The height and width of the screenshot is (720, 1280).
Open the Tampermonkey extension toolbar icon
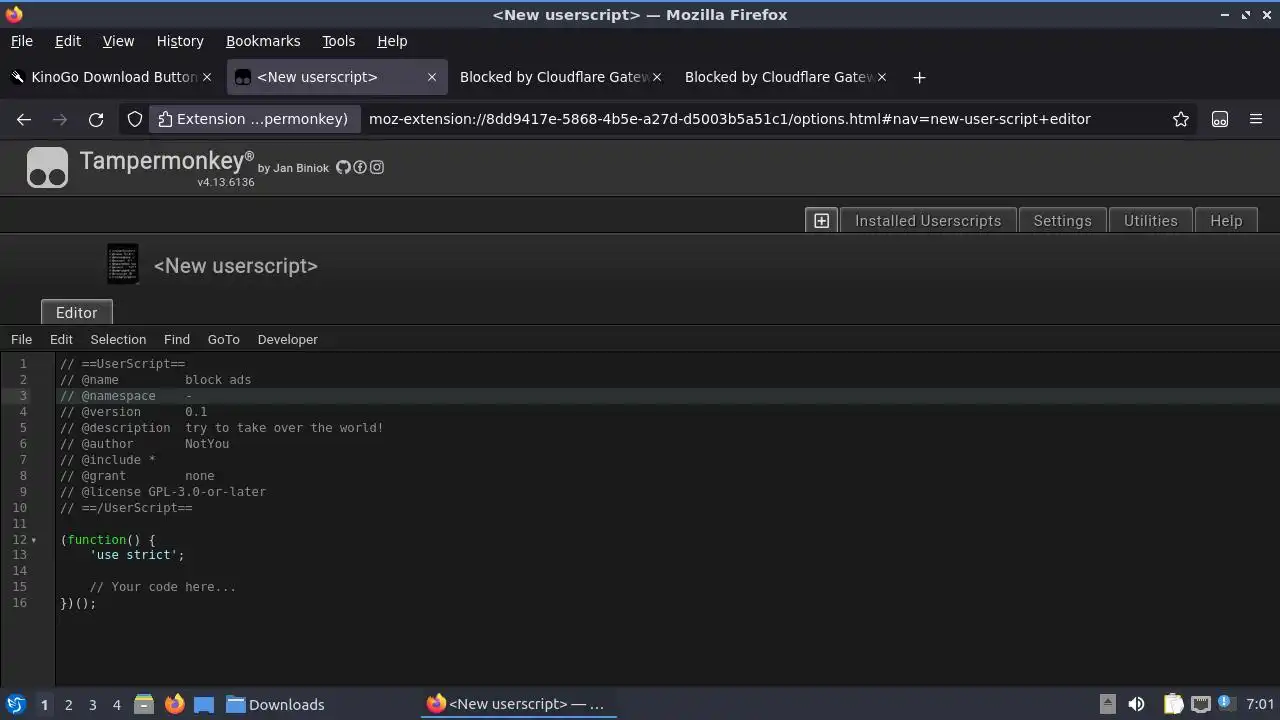[1220, 119]
